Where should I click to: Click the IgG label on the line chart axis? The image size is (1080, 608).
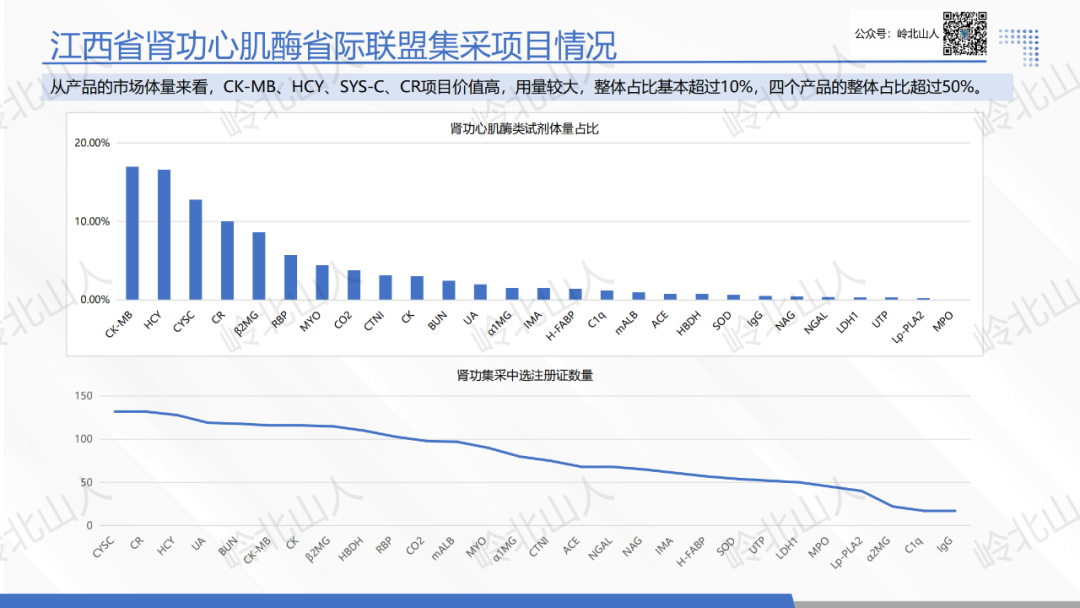point(946,543)
